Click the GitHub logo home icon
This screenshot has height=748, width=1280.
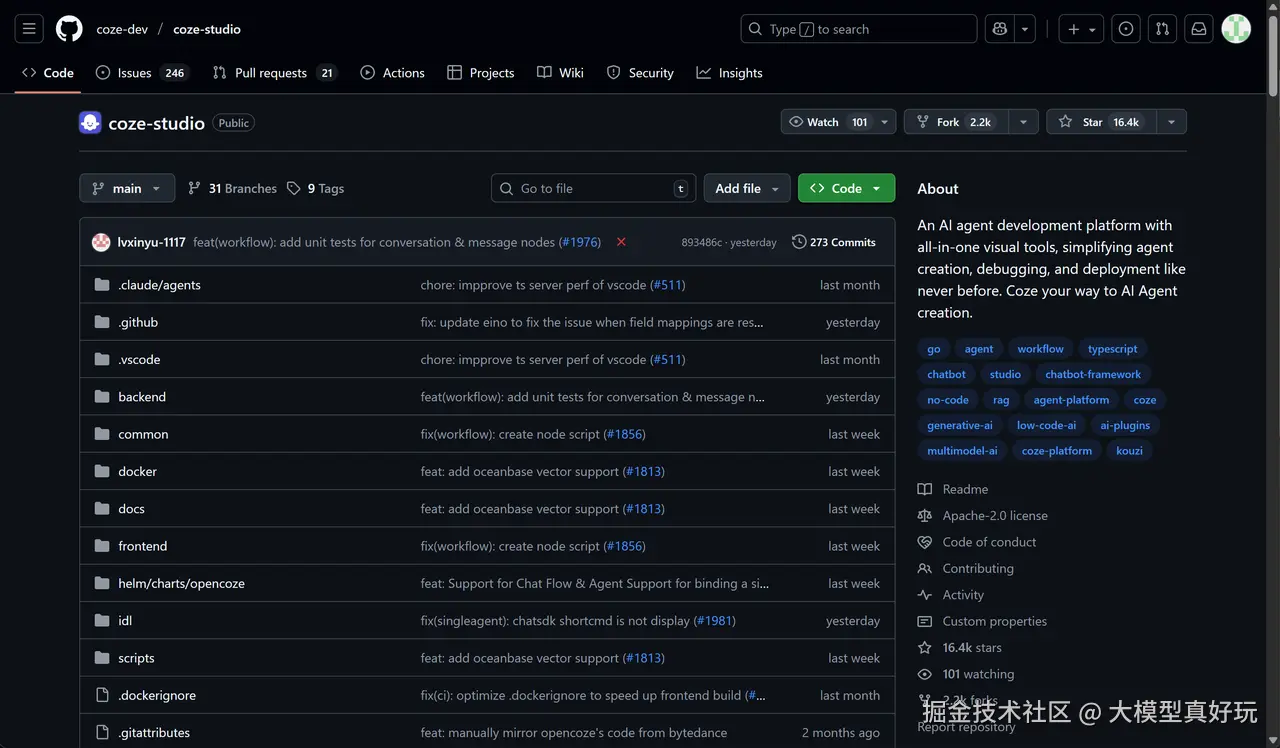tap(69, 29)
